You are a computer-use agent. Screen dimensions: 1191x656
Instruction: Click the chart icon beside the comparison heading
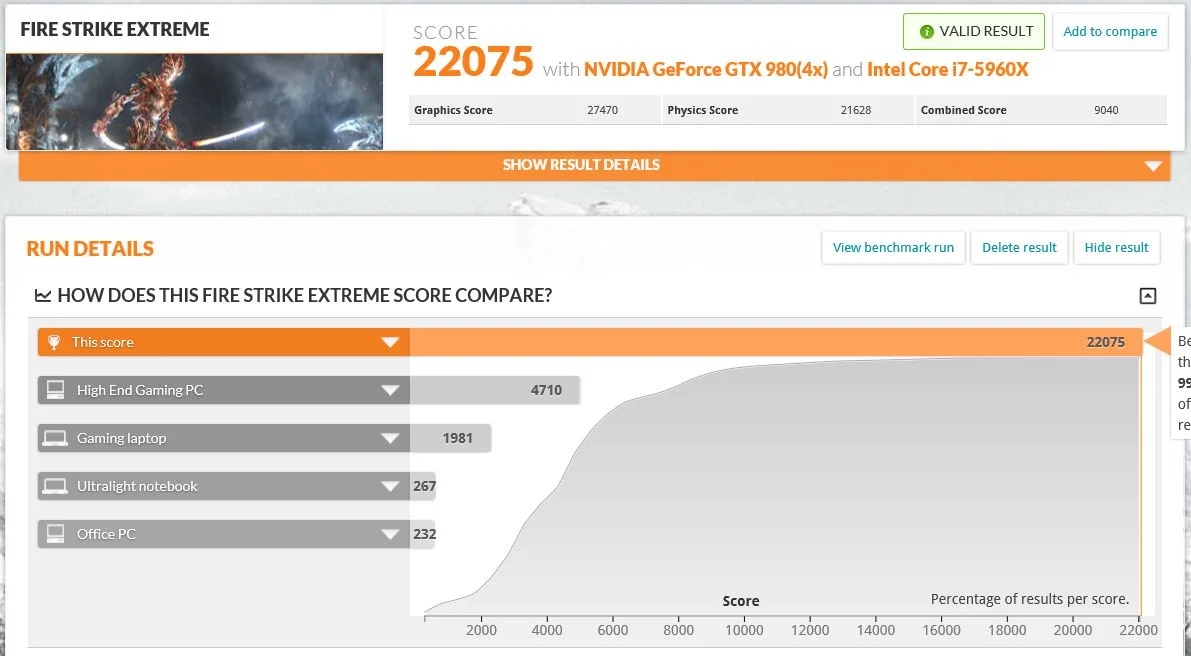(x=43, y=295)
